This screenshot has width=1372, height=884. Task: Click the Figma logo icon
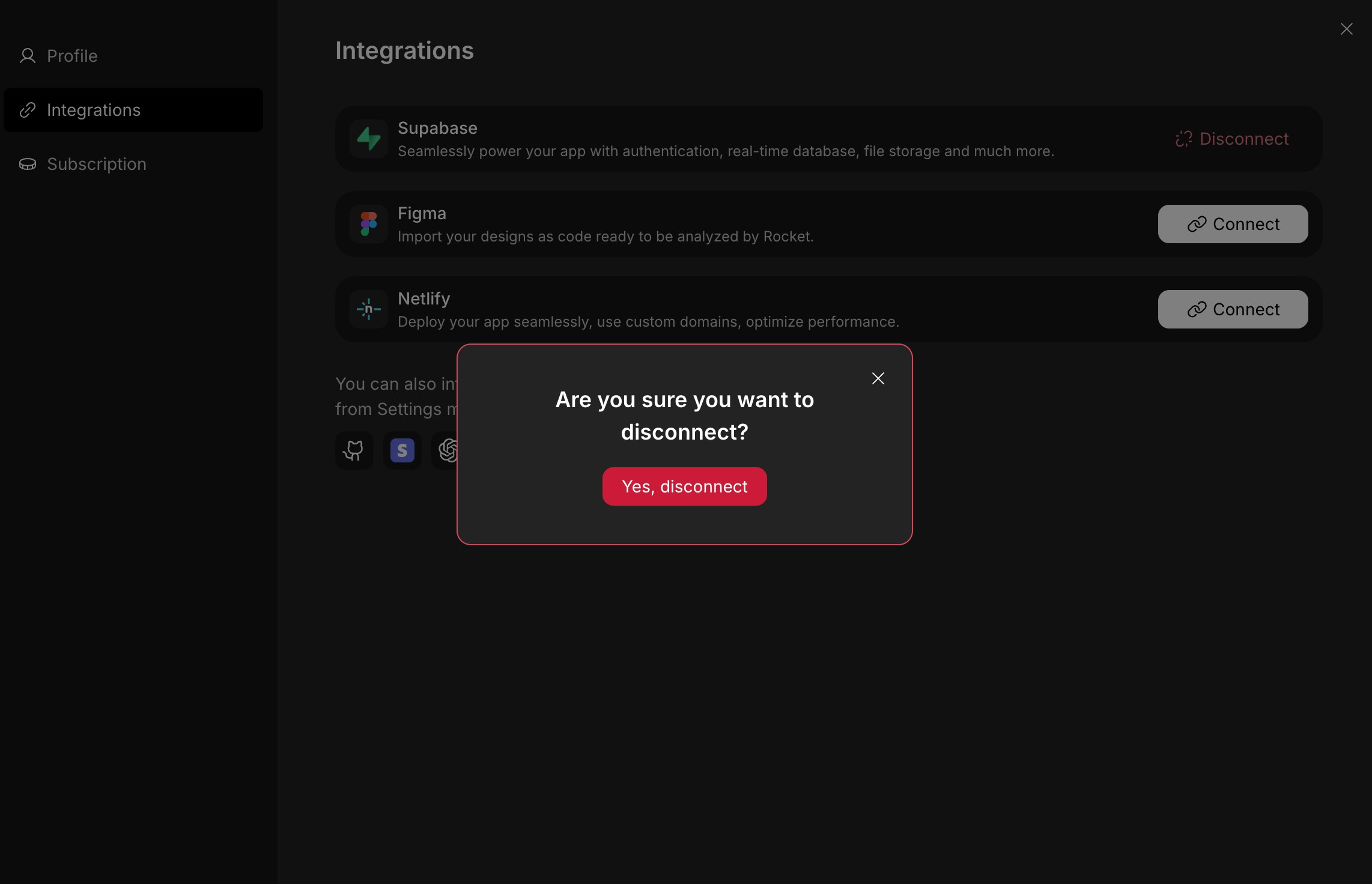[368, 224]
